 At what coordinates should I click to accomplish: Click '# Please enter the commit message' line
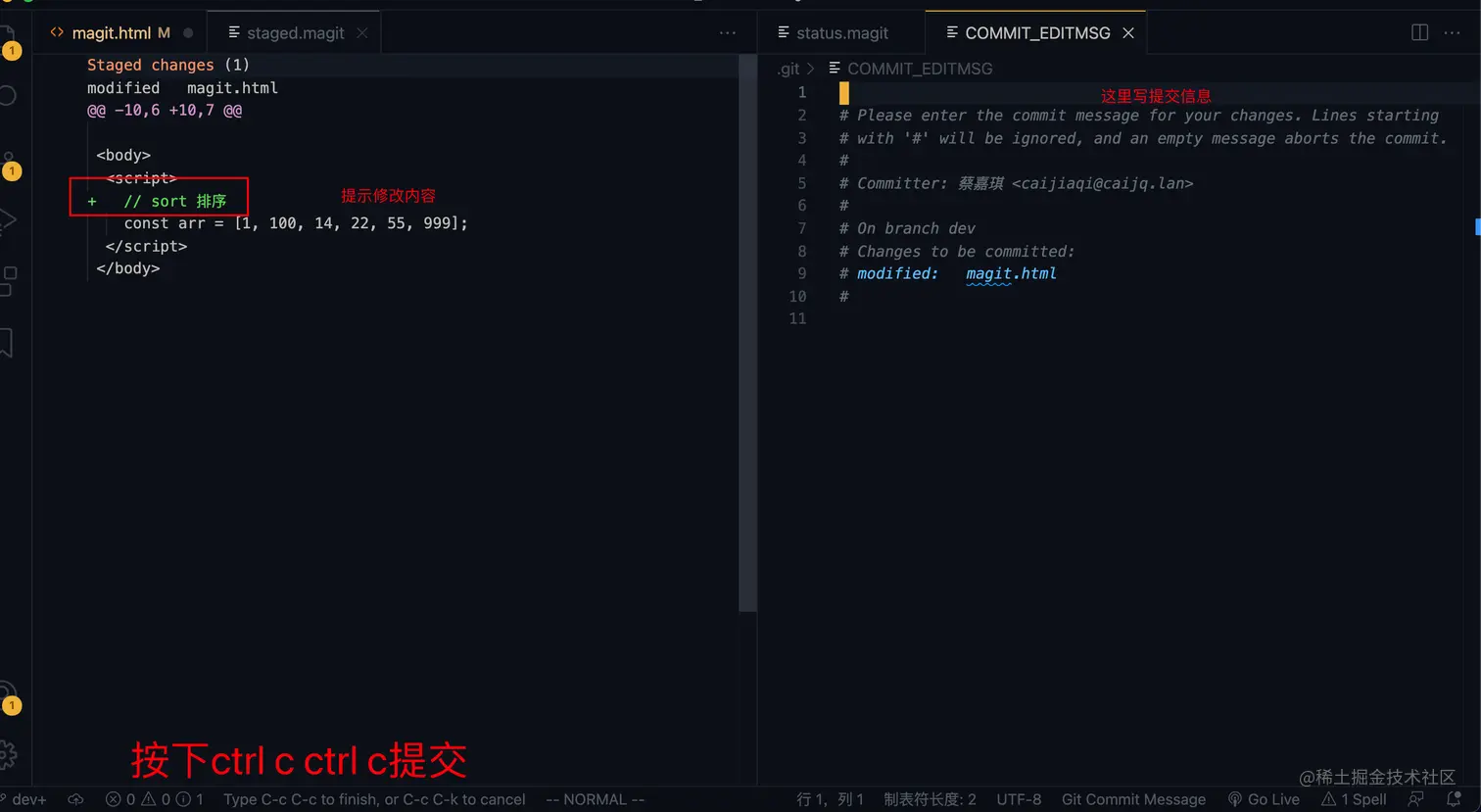pos(1139,116)
